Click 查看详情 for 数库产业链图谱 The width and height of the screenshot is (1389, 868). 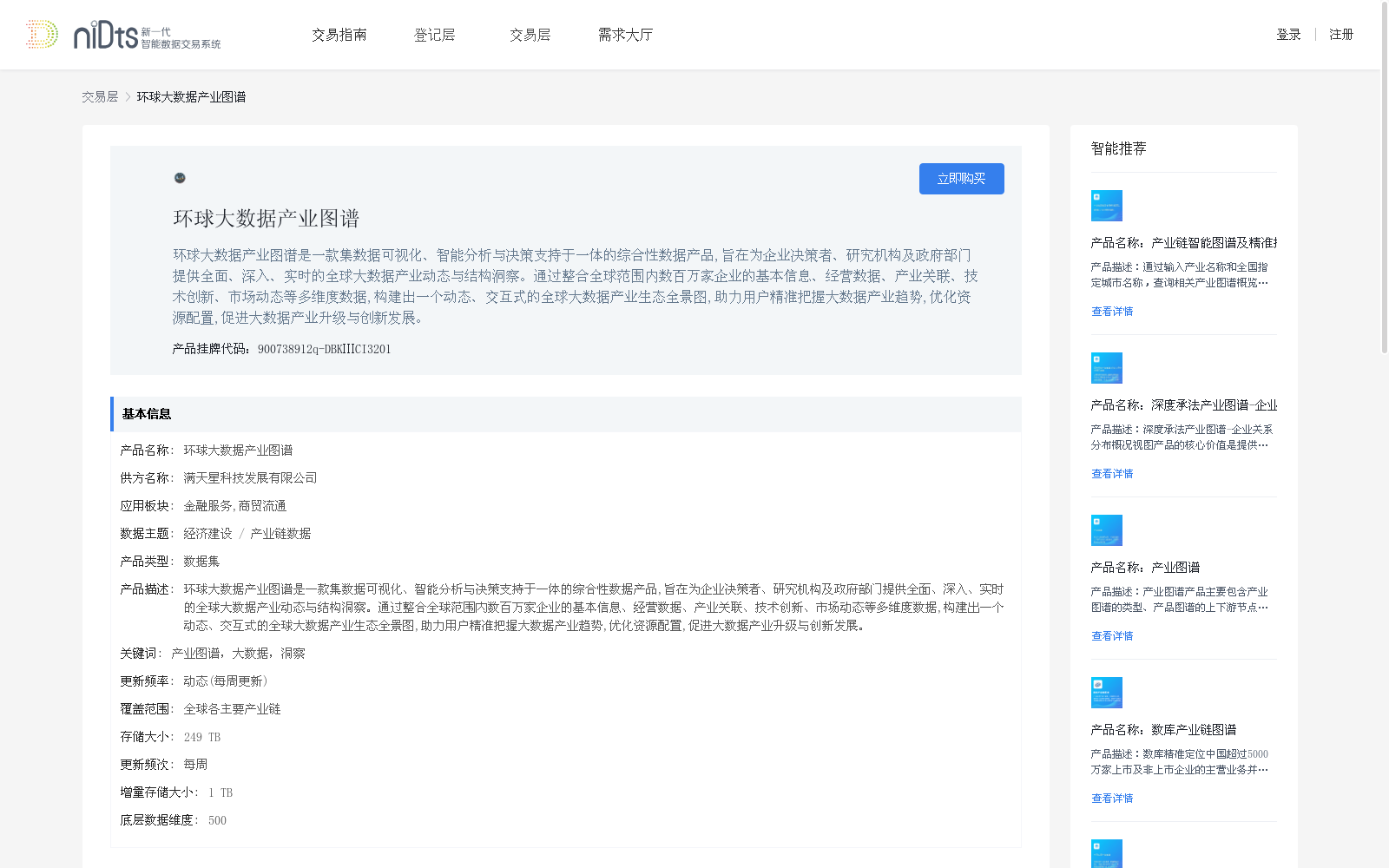point(1112,799)
